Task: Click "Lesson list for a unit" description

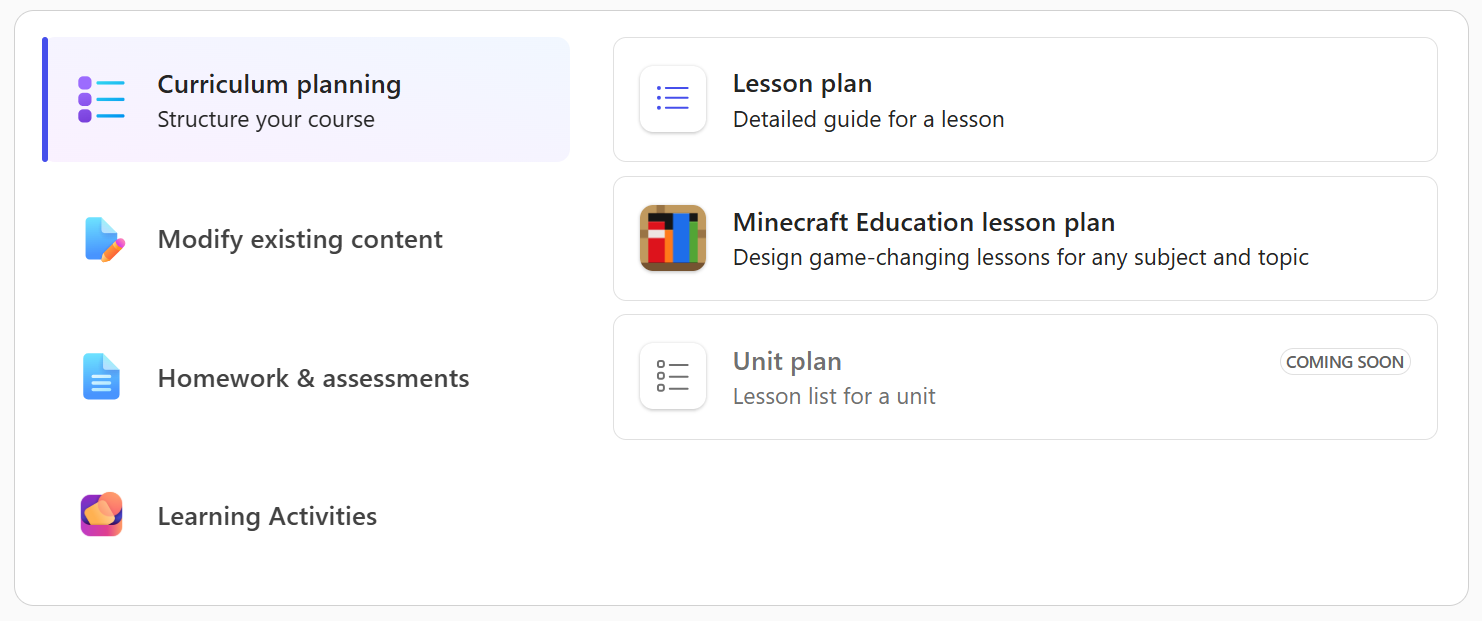Action: coord(834,396)
